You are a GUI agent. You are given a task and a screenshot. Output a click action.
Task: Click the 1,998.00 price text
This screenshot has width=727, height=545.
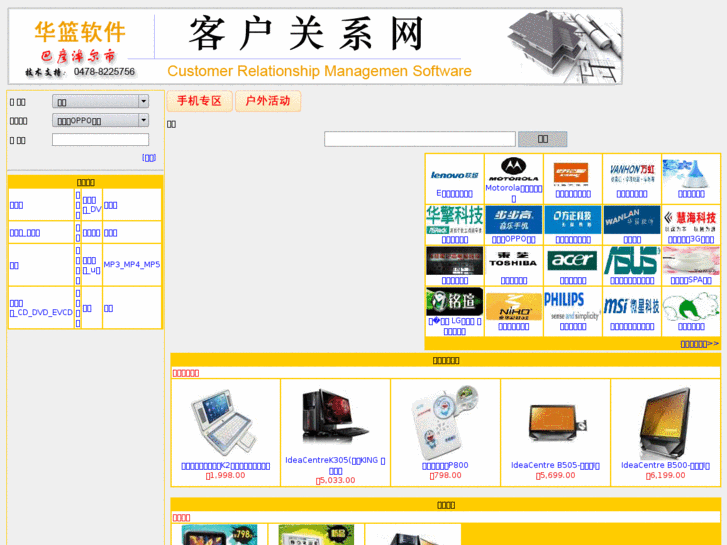(225, 475)
